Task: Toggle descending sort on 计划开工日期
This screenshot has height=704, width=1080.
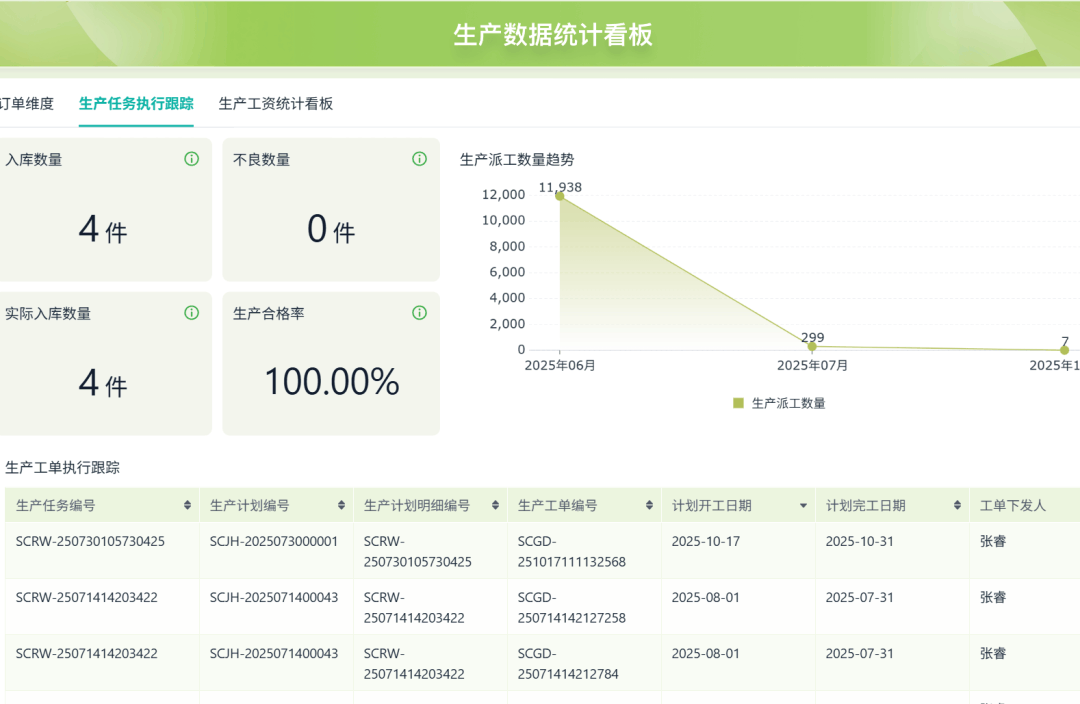Action: coord(803,506)
